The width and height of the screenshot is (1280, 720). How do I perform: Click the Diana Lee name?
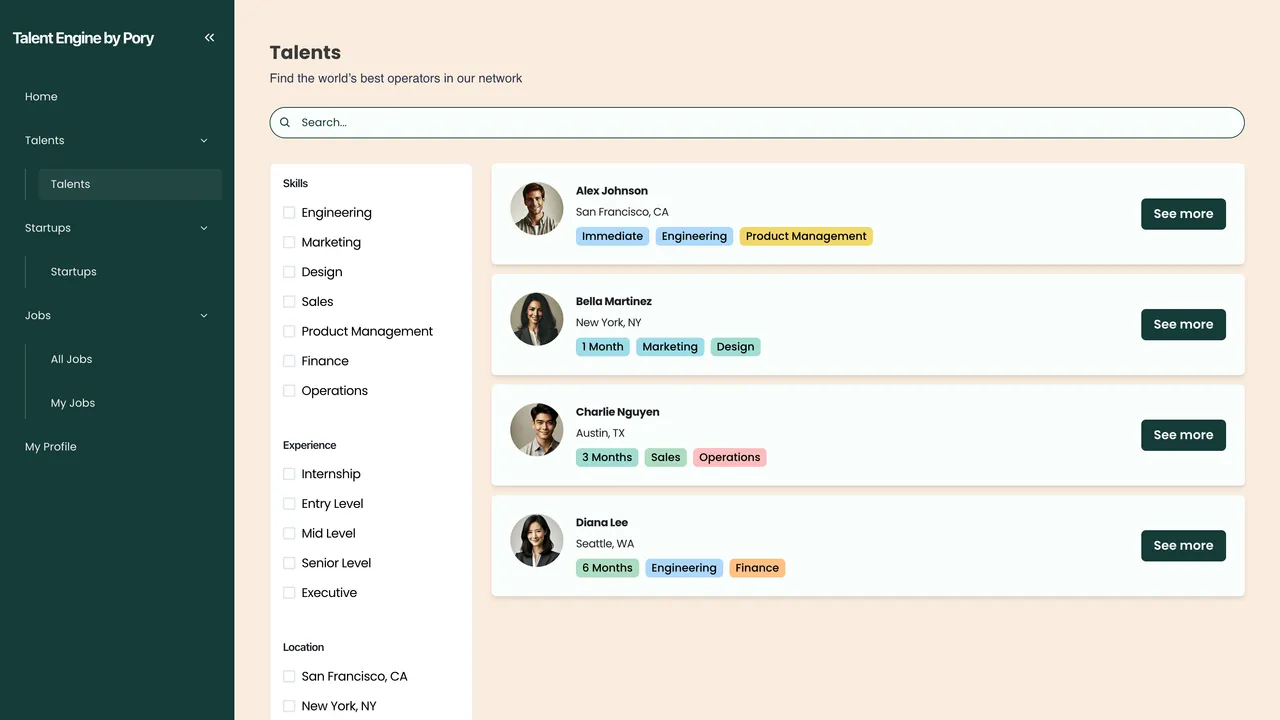coord(602,523)
